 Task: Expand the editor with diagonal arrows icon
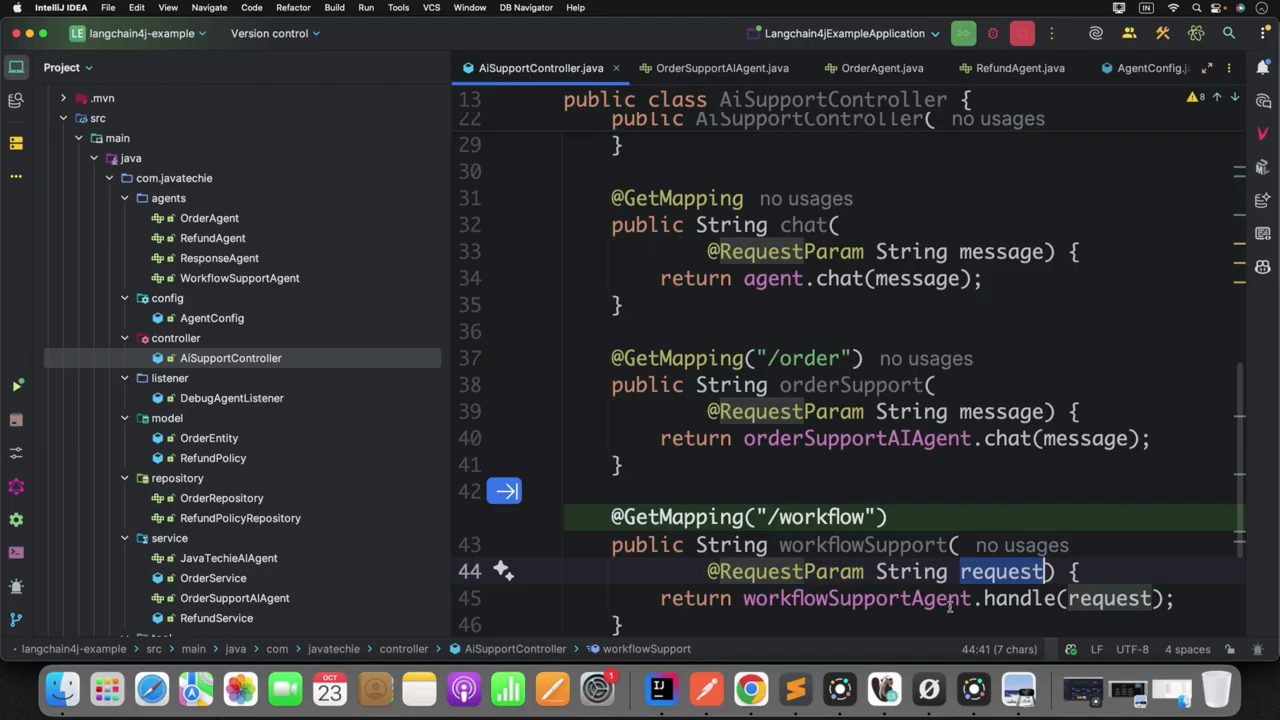pyautogui.click(x=1207, y=68)
